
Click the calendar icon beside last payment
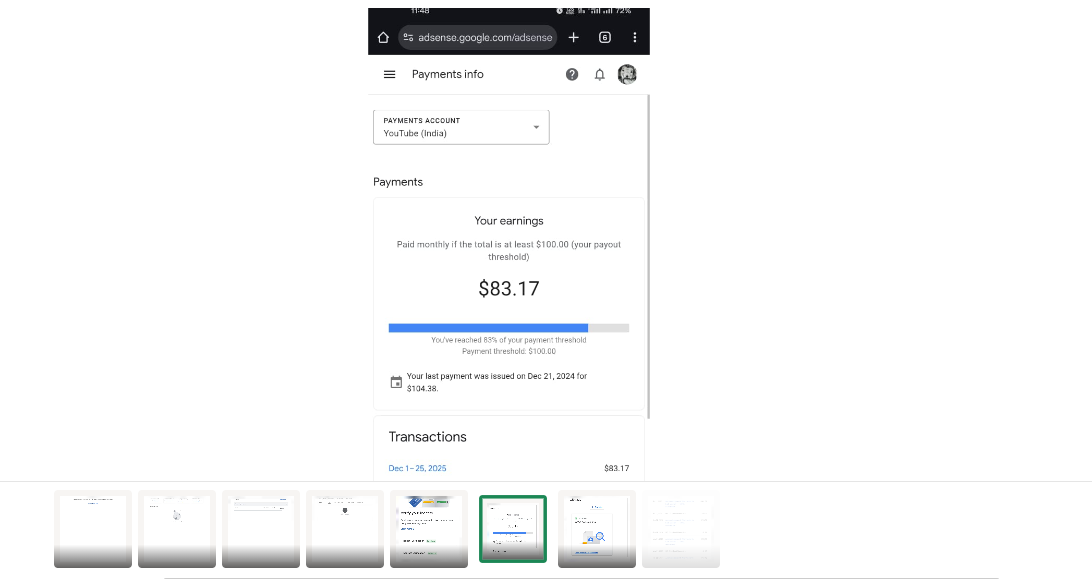396,382
